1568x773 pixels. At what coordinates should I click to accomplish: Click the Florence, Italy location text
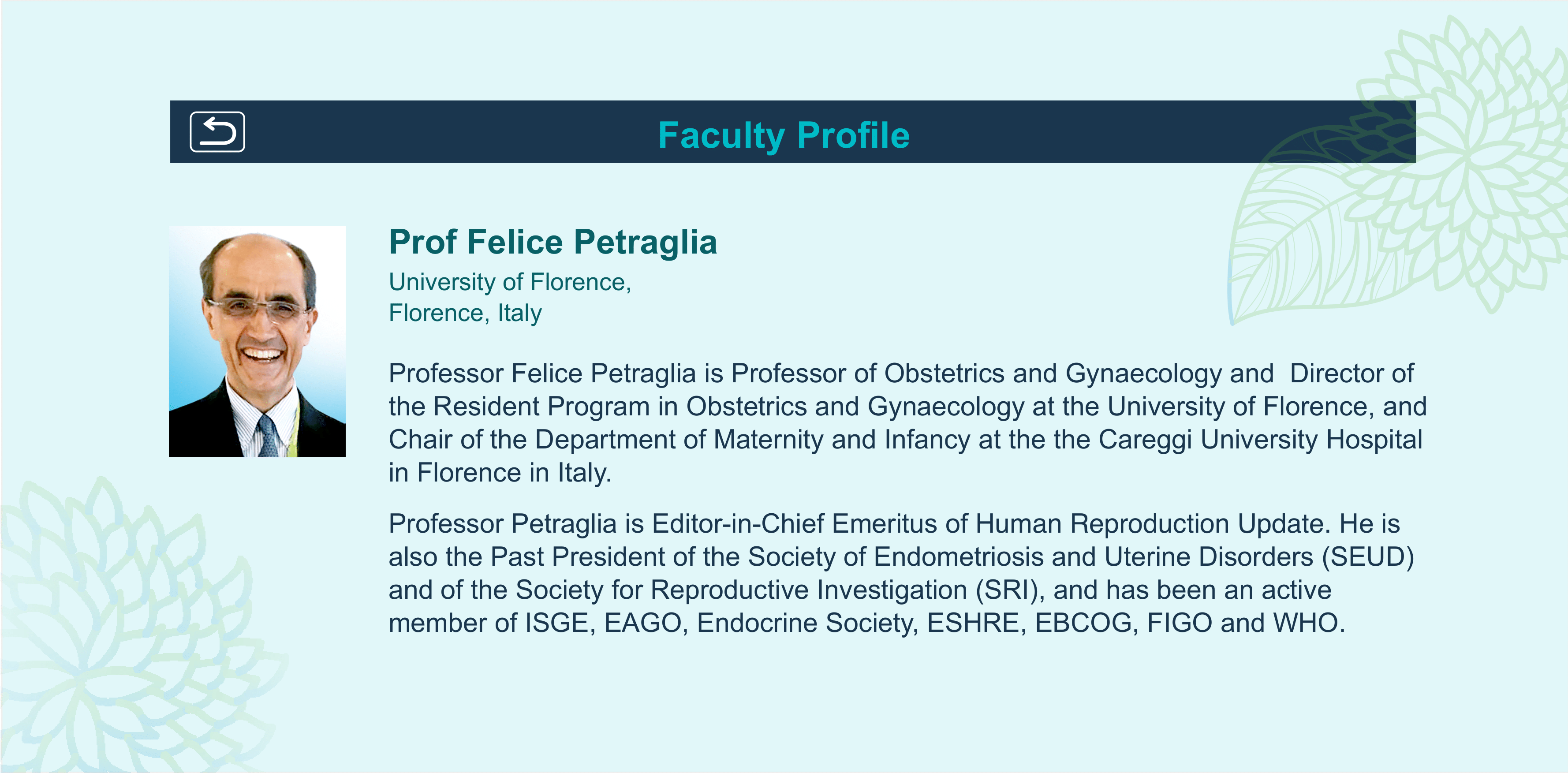click(465, 313)
